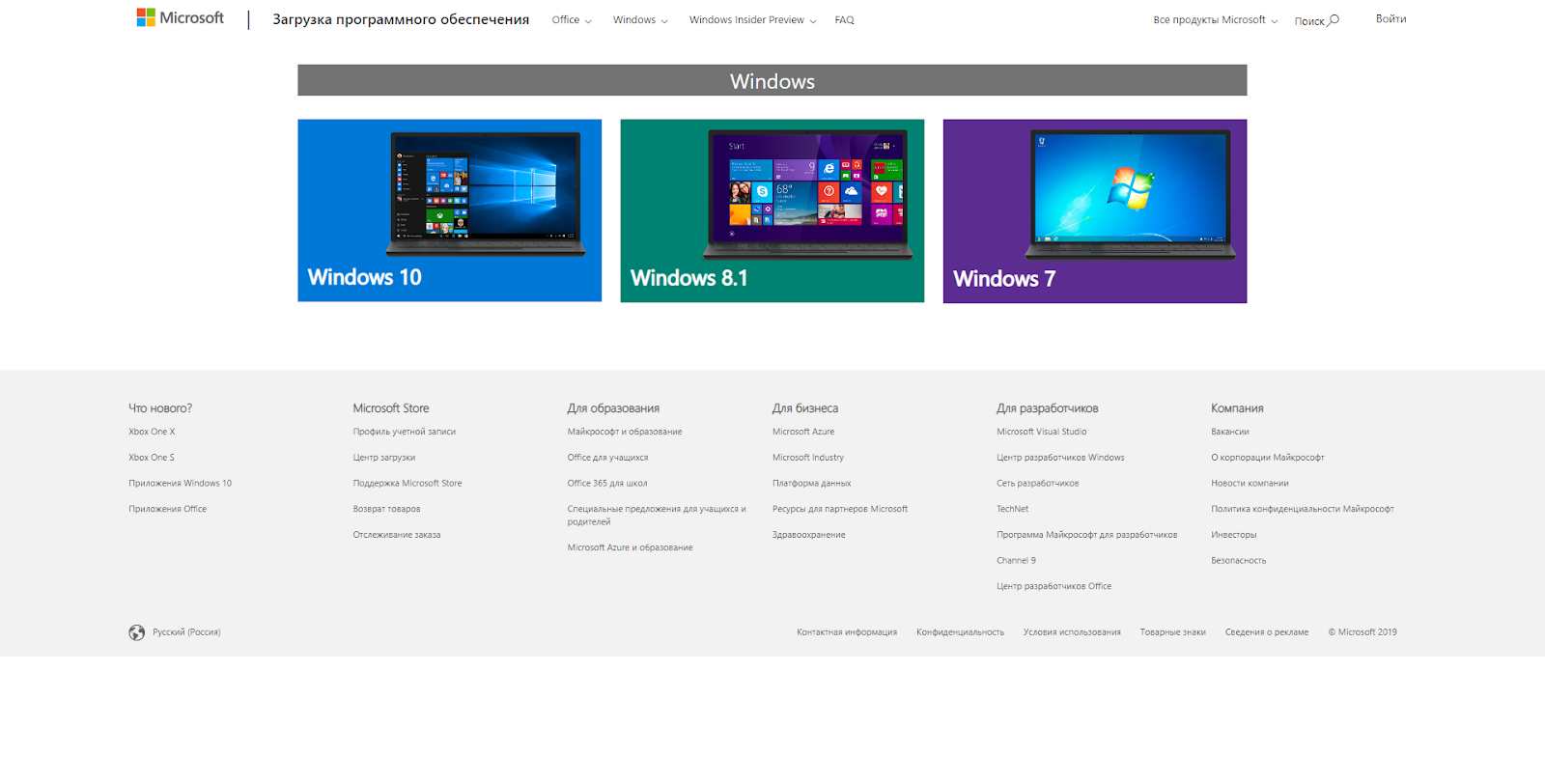Image resolution: width=1545 pixels, height=784 pixels.
Task: Open 'Office 365 для школ' link
Action: click(607, 484)
